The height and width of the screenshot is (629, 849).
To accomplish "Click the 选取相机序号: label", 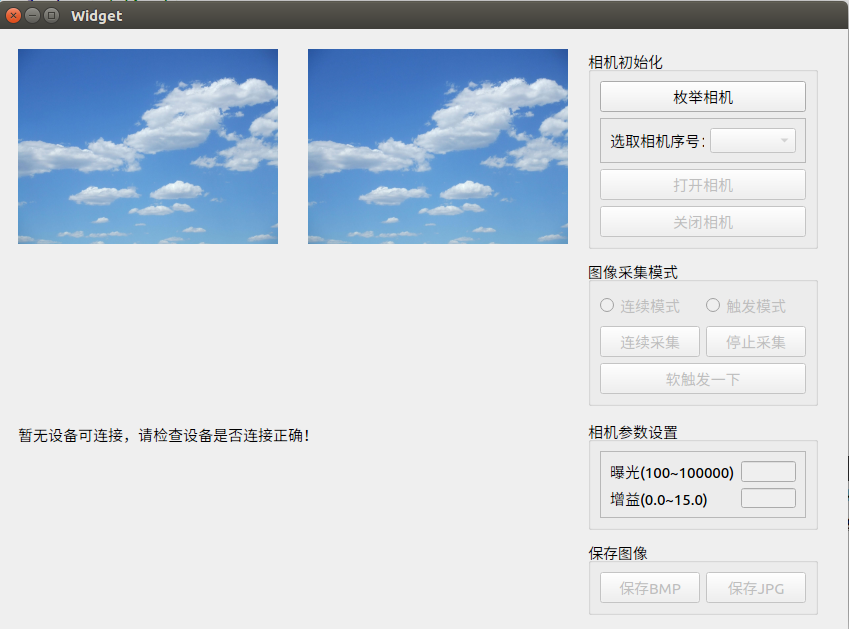I will (x=657, y=141).
